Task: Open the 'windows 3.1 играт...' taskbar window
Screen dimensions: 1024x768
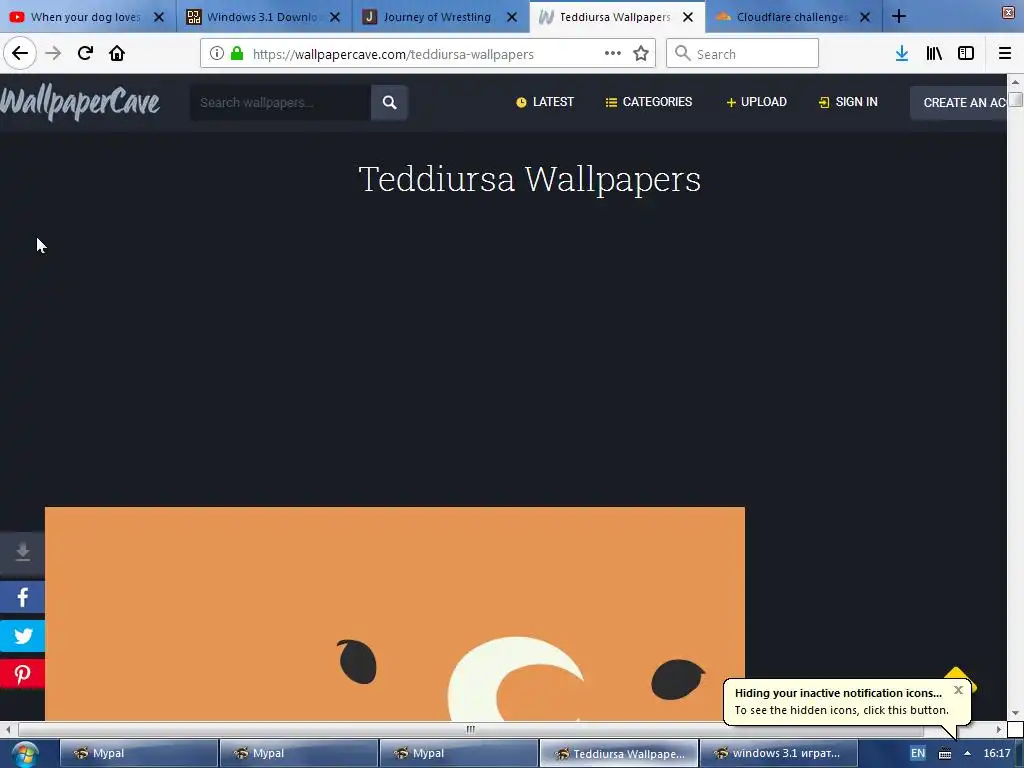Action: coord(778,754)
